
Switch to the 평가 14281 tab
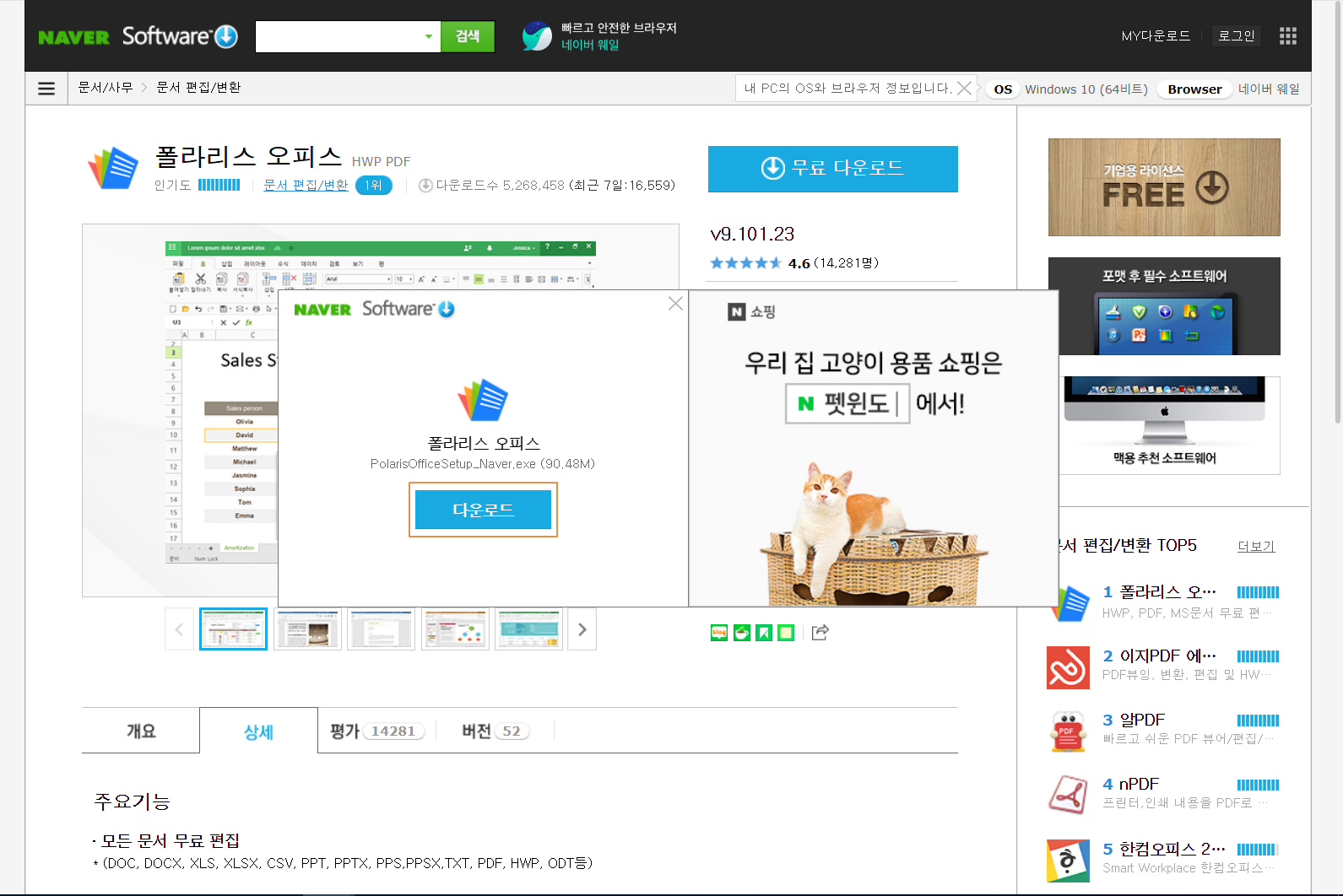click(x=376, y=731)
